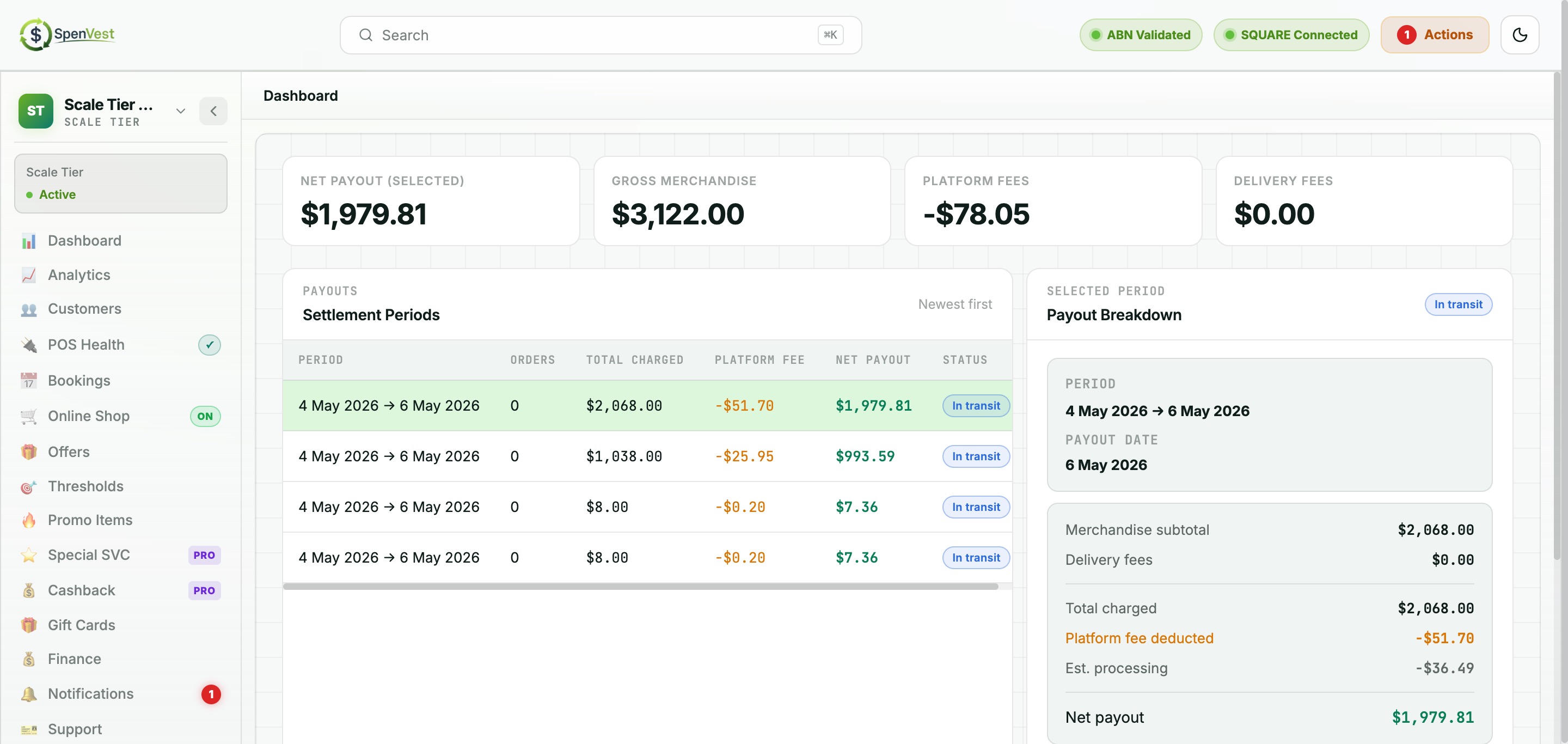1568x744 pixels.
Task: Click the ABN Validated status pill
Action: pyautogui.click(x=1141, y=35)
